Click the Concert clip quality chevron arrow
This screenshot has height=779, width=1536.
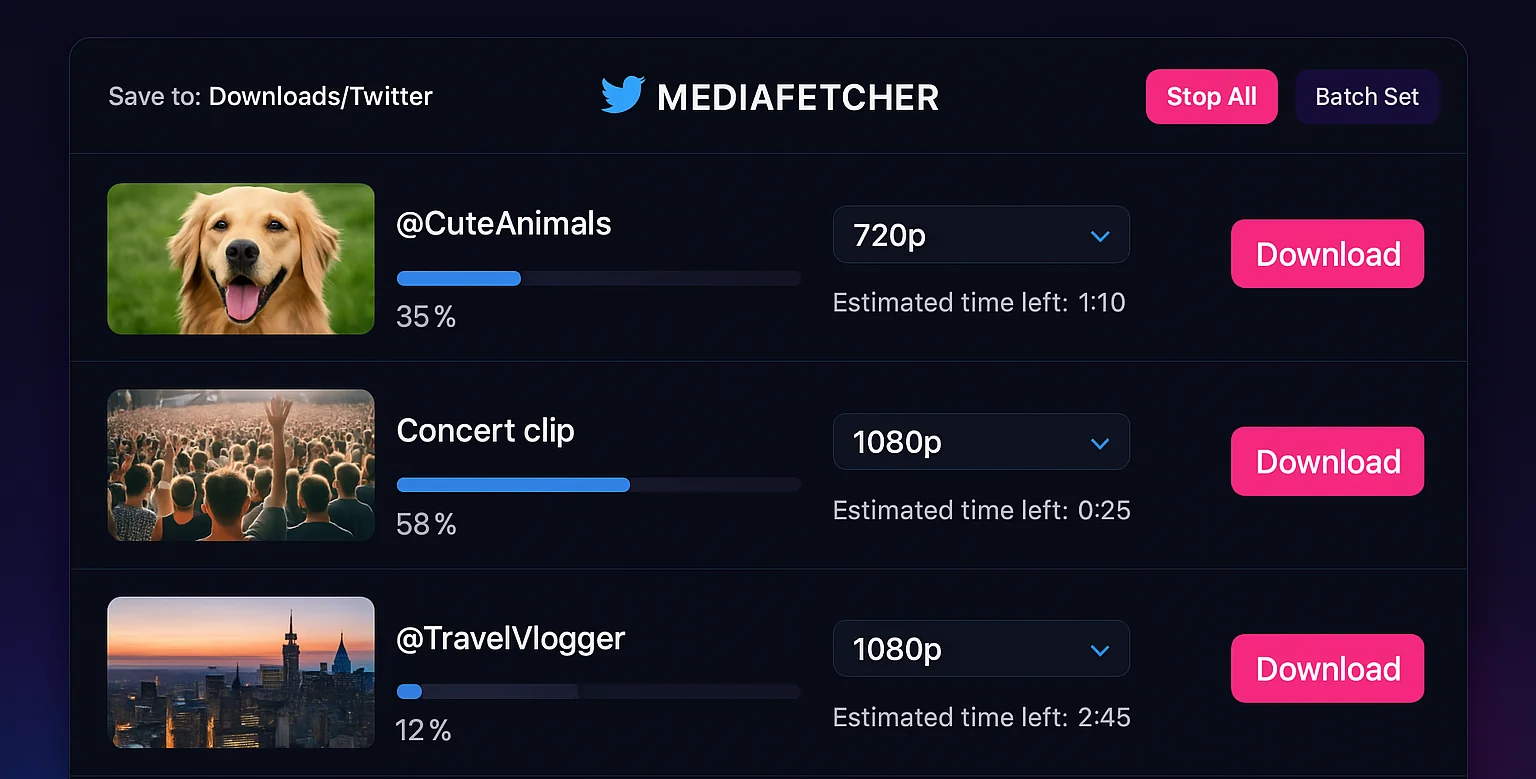1100,443
